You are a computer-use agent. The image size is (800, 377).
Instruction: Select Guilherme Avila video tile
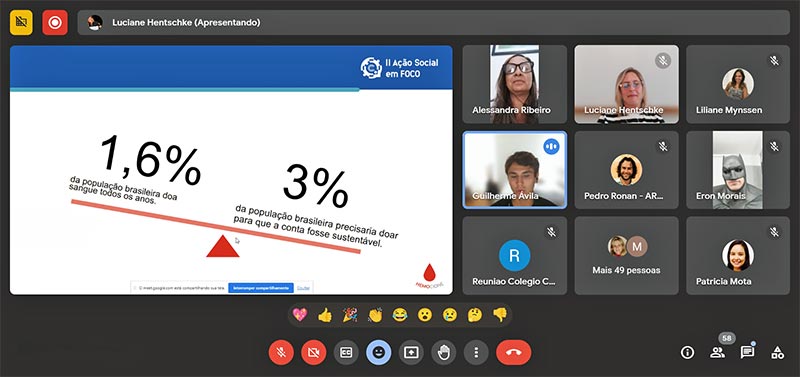514,170
